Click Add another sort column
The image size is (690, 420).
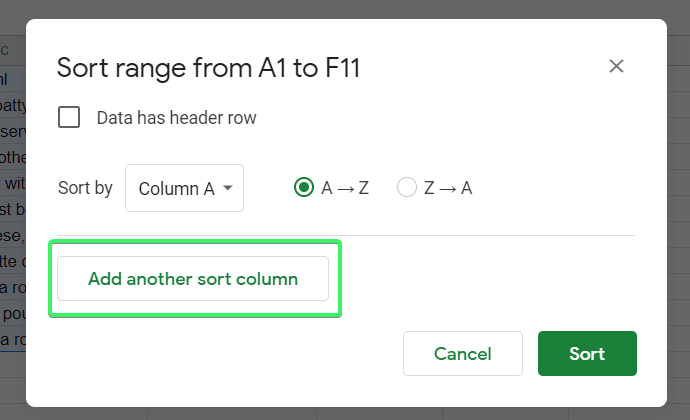click(x=193, y=279)
